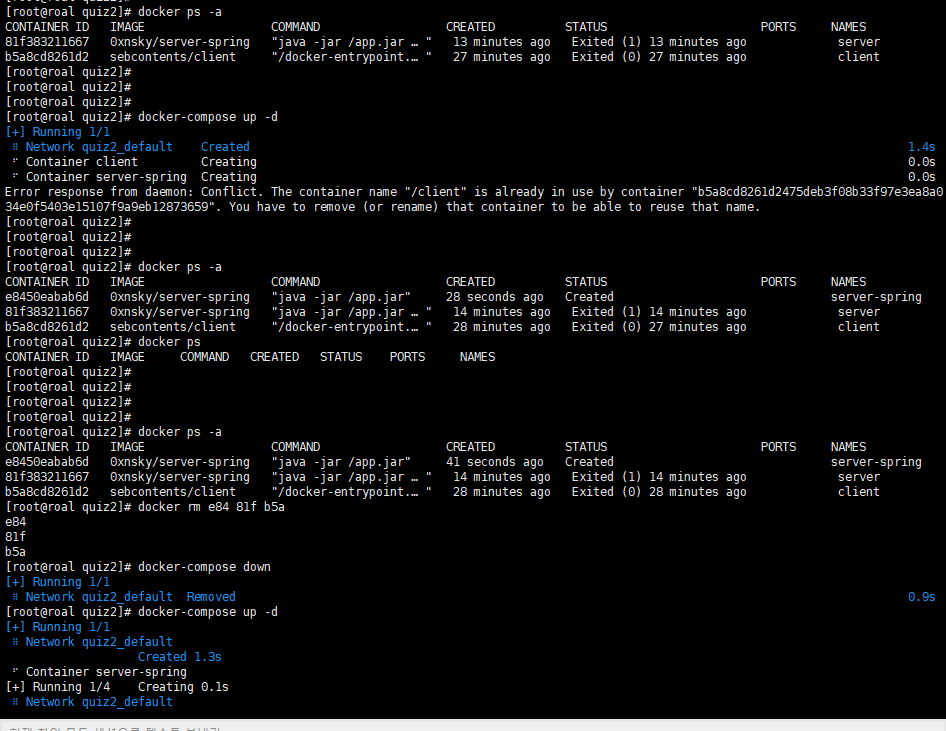The image size is (946, 731).
Task: Click the '[+] Running 1/4' progress line
Action: click(58, 687)
